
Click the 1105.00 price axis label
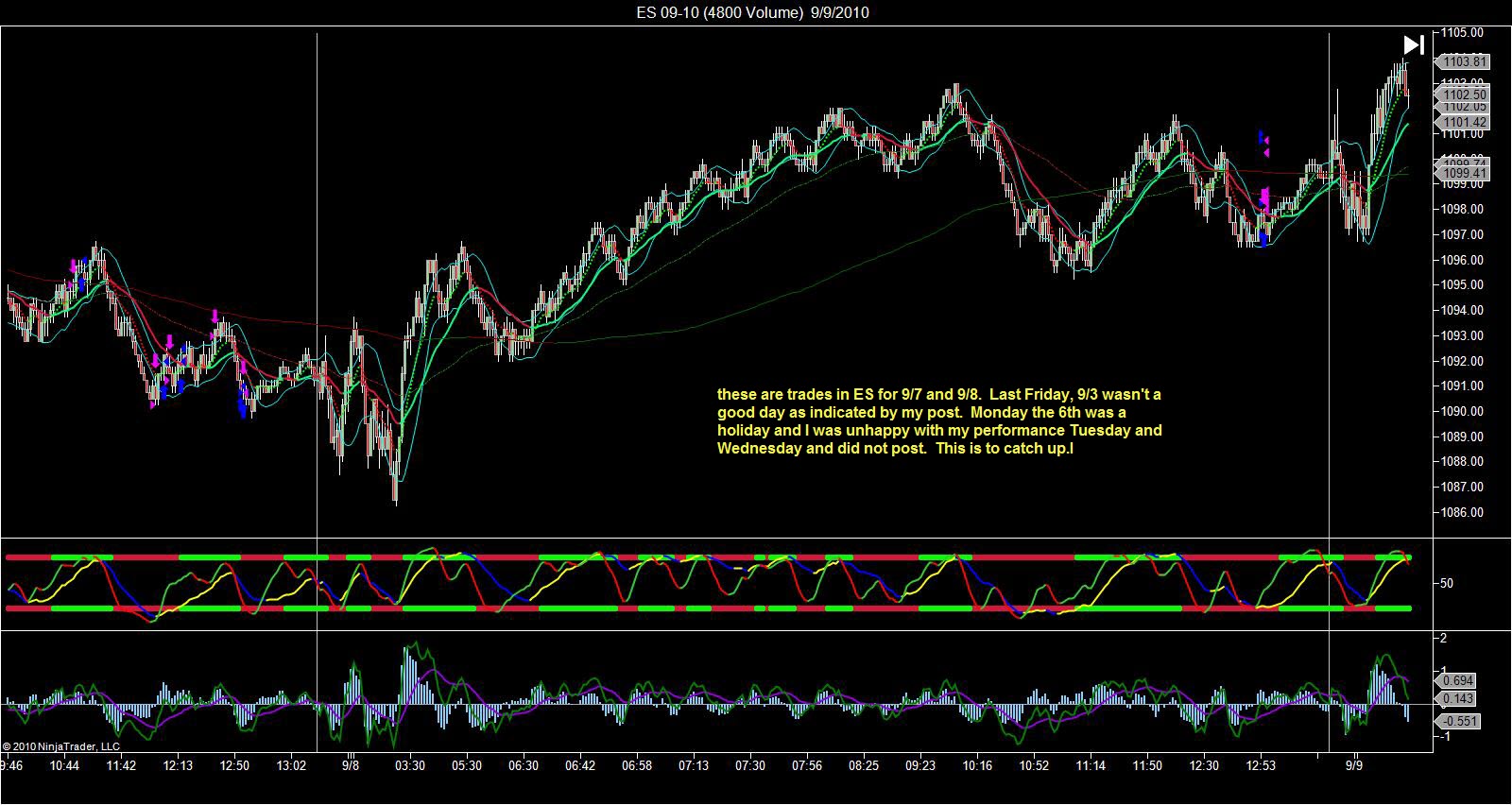click(1464, 32)
